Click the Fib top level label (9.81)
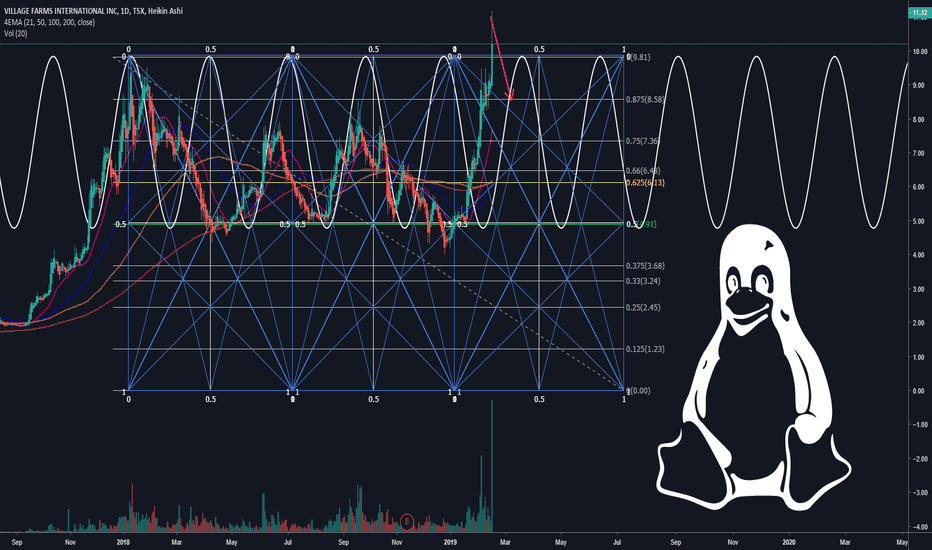 (640, 57)
